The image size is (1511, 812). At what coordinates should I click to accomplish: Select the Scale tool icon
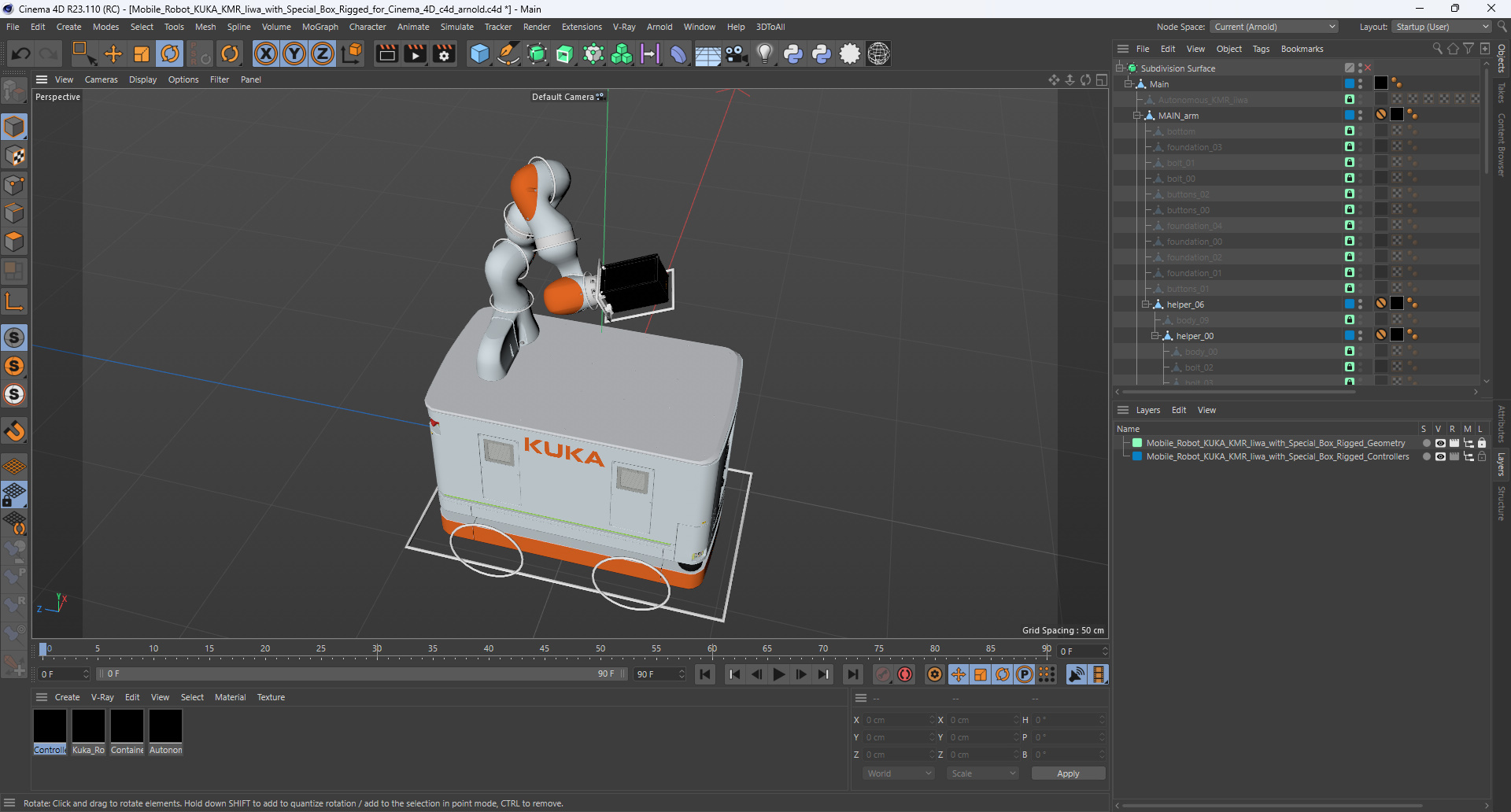[142, 54]
